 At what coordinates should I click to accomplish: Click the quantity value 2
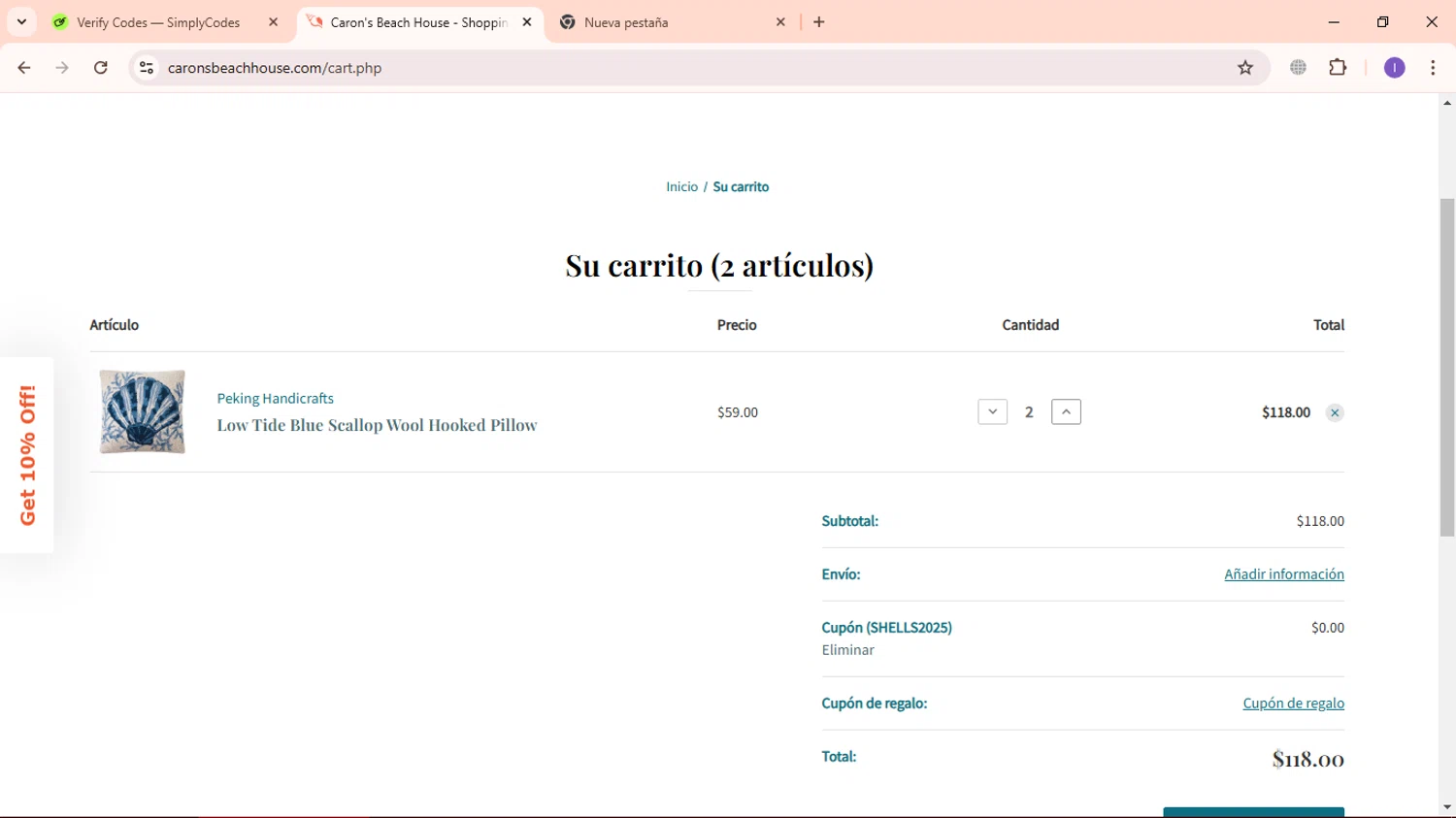(1029, 412)
